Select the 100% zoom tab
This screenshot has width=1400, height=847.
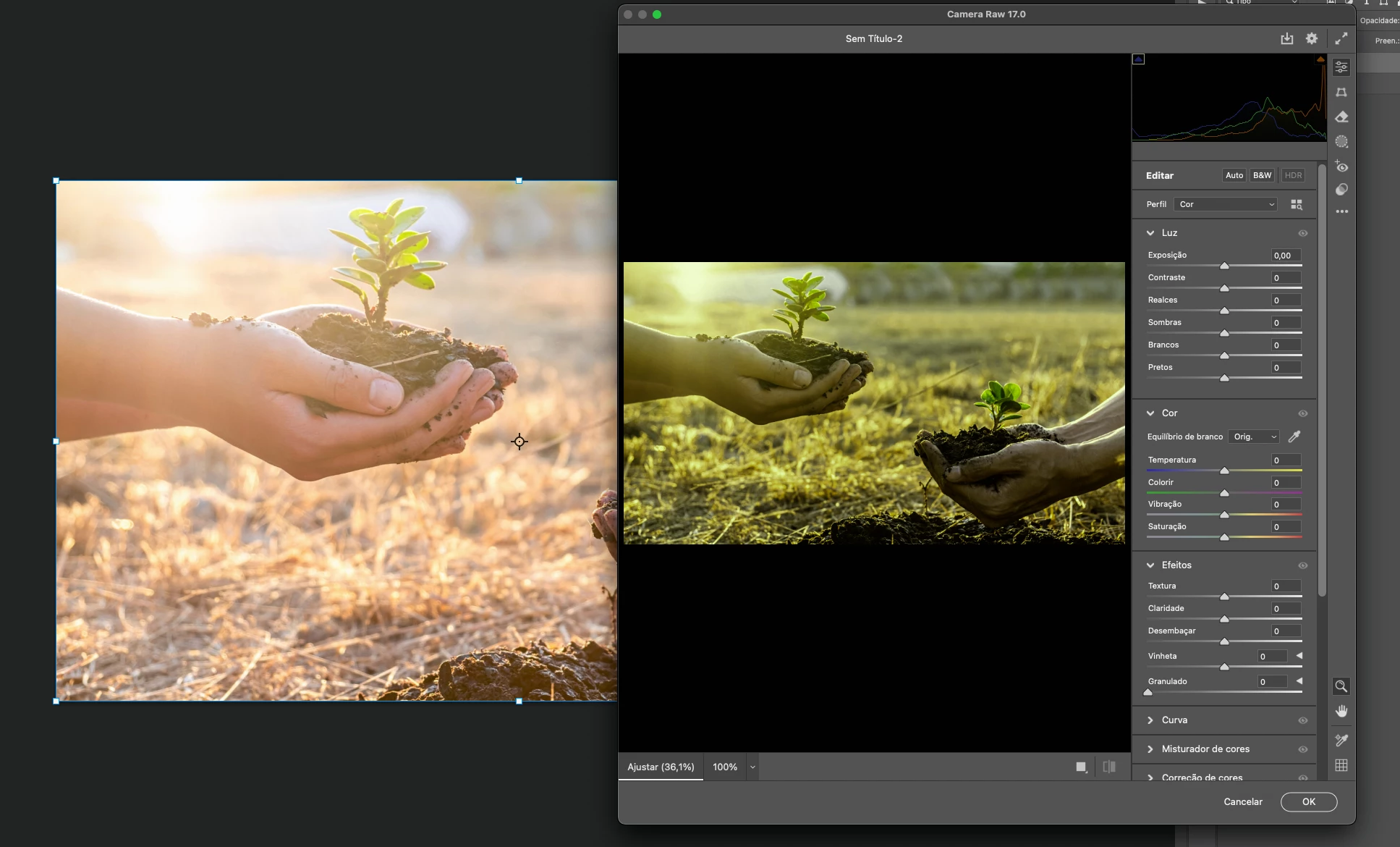pyautogui.click(x=724, y=767)
